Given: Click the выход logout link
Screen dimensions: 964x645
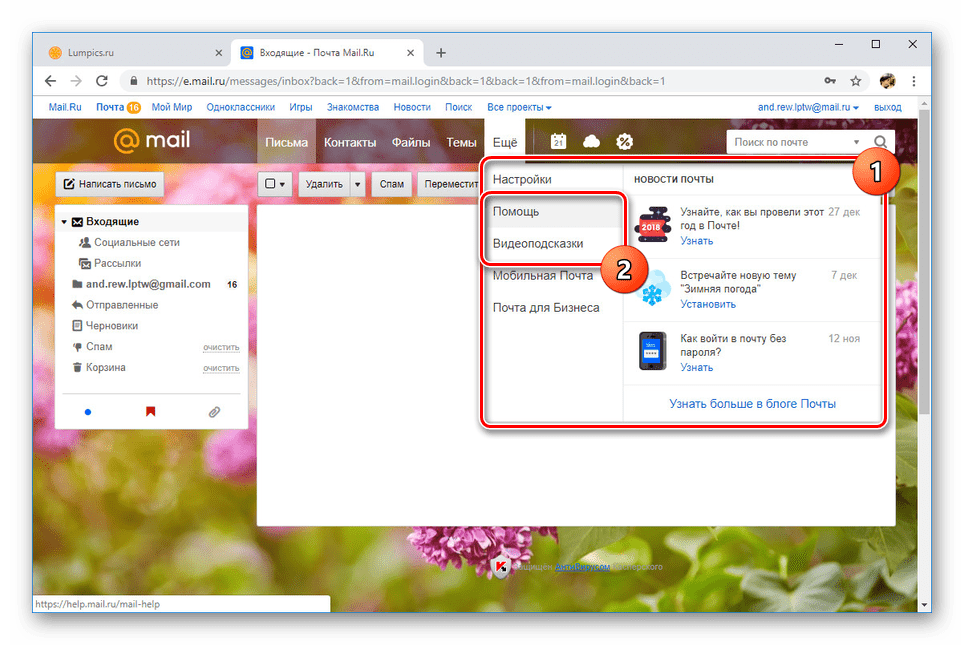Looking at the screenshot, I should tap(888, 107).
